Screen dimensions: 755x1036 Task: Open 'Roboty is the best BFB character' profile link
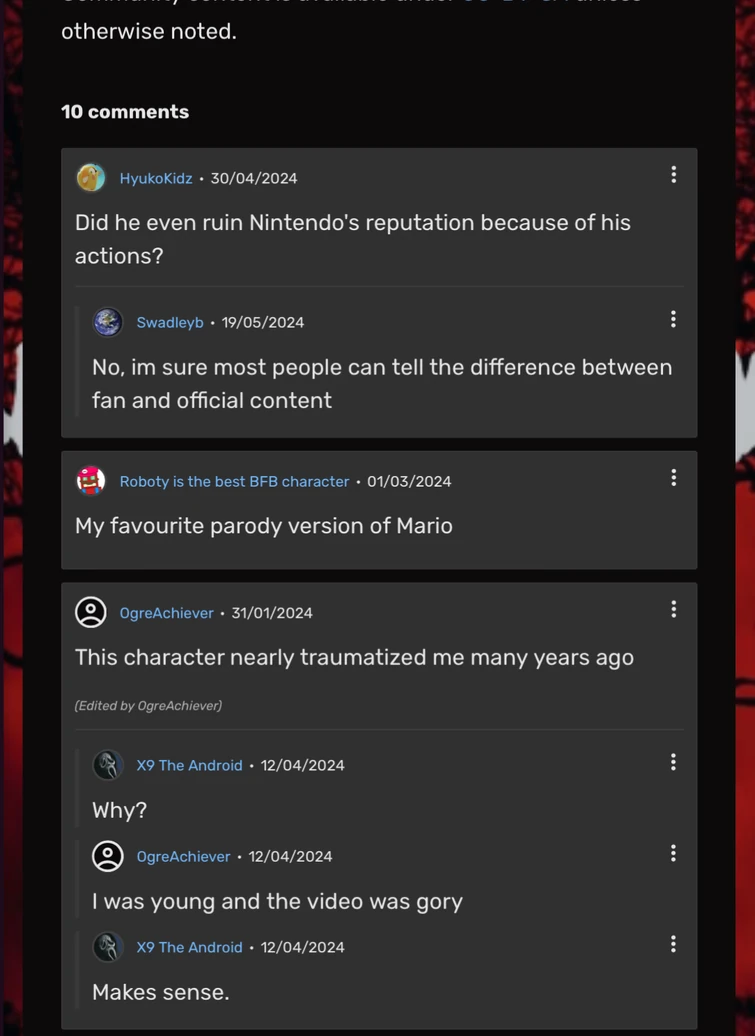pyautogui.click(x=234, y=481)
